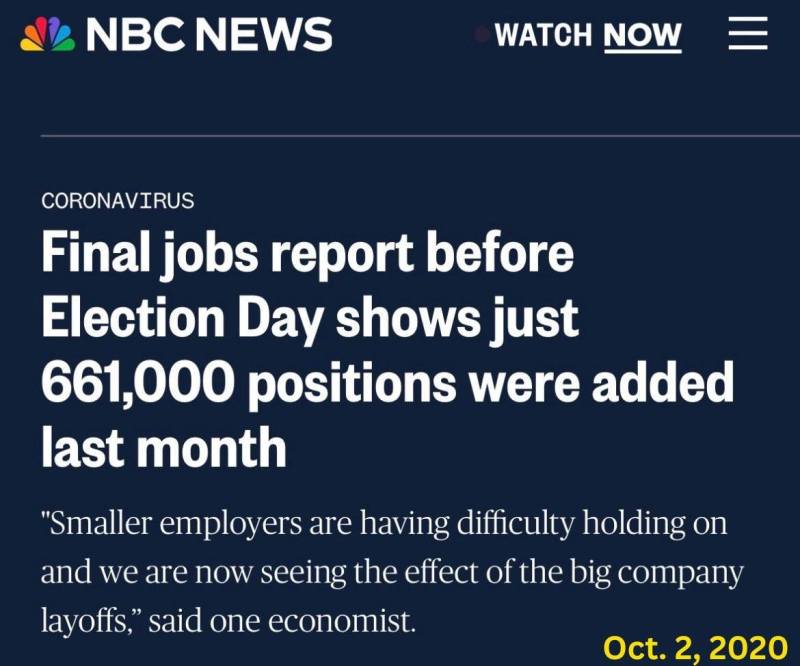
Task: Click the live indicator dot beside WATCH
Action: tap(481, 34)
